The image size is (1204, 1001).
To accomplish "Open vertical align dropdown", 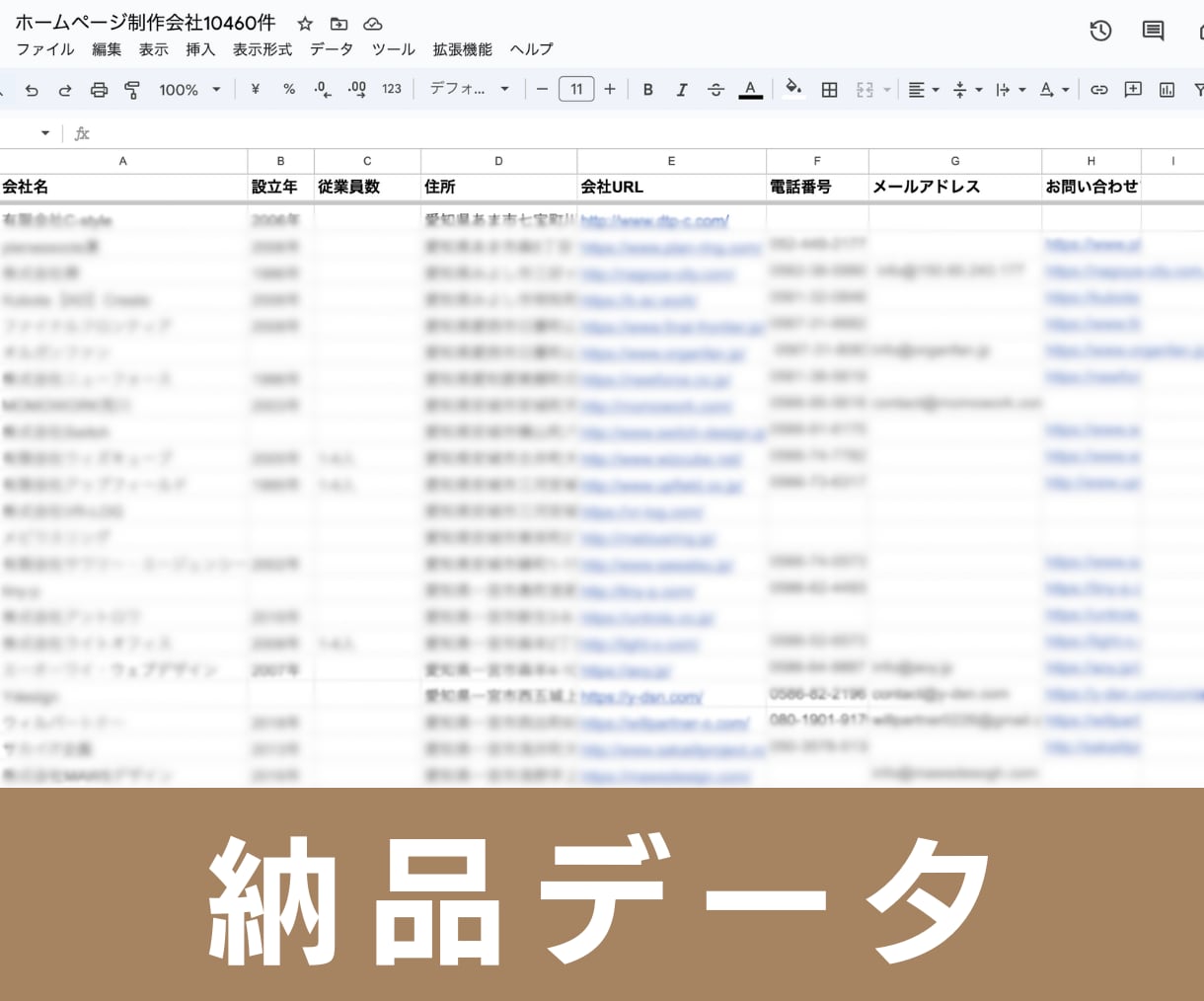I will point(966,90).
